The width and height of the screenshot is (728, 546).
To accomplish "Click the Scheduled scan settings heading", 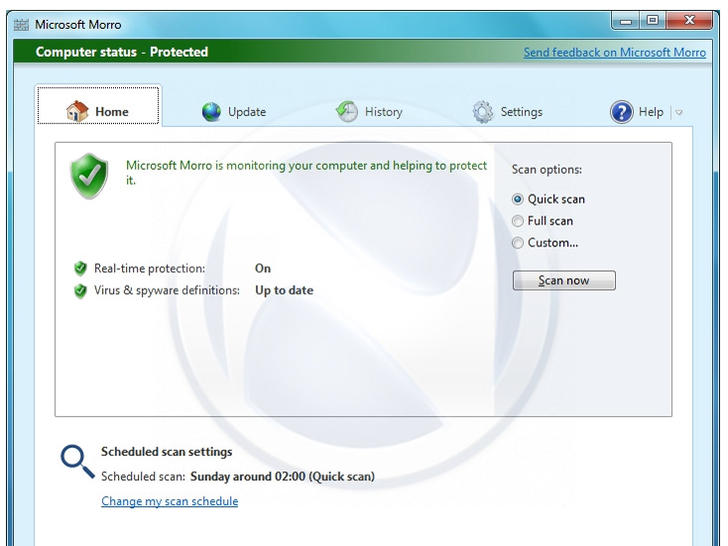I will pyautogui.click(x=167, y=452).
